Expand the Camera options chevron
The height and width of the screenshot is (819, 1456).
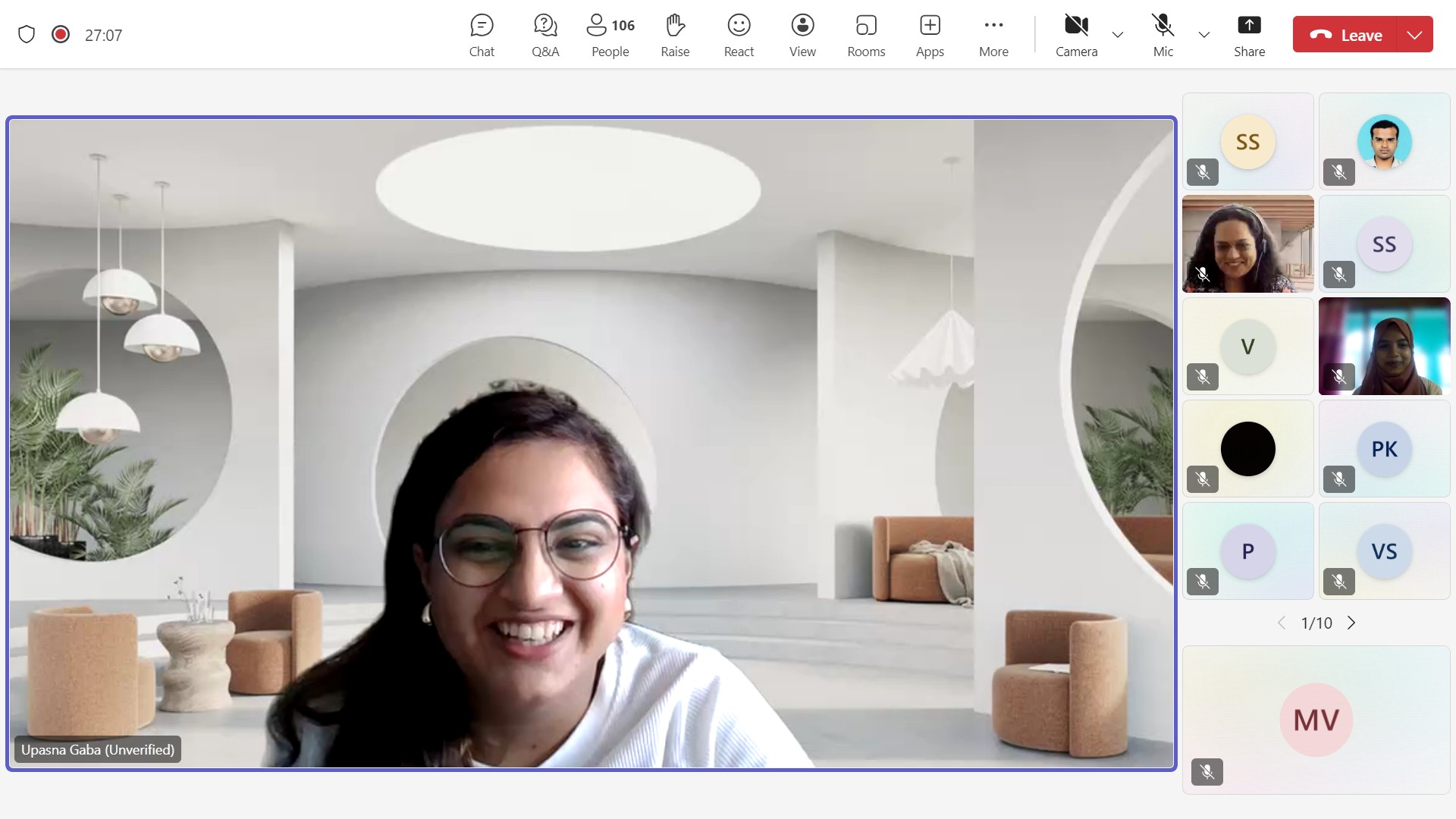coord(1117,35)
